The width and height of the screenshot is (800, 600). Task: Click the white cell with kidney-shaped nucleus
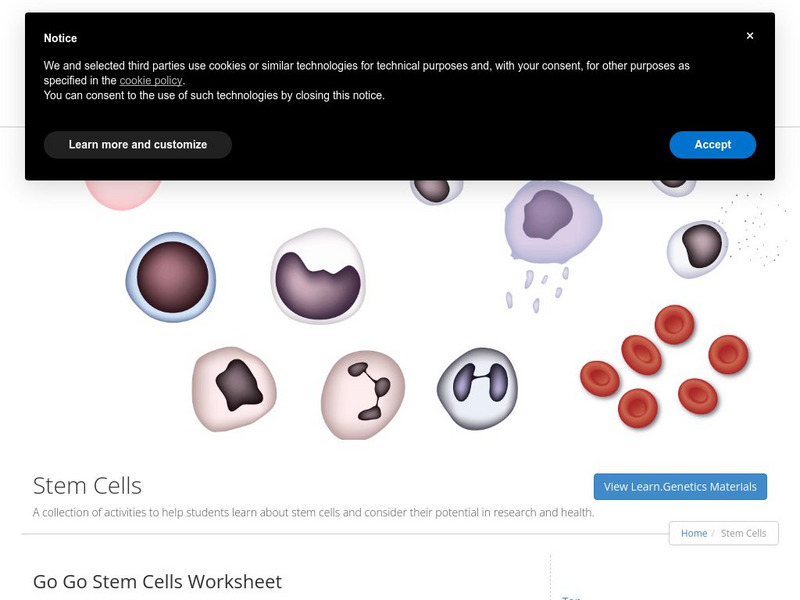point(318,275)
